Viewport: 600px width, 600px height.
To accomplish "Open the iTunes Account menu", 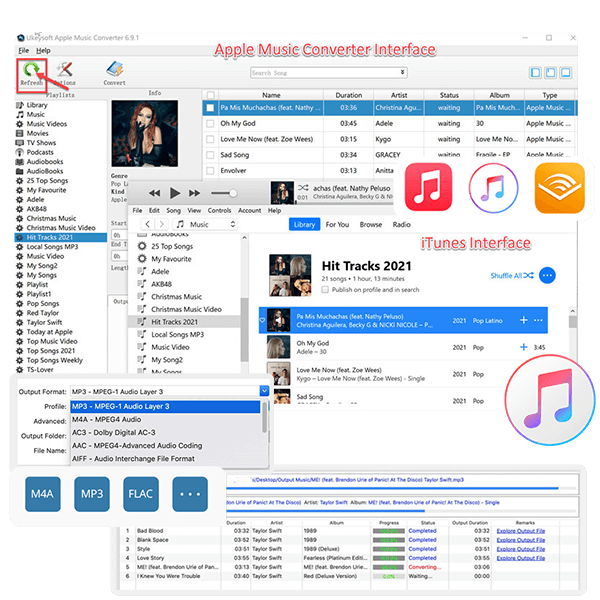I will 249,210.
